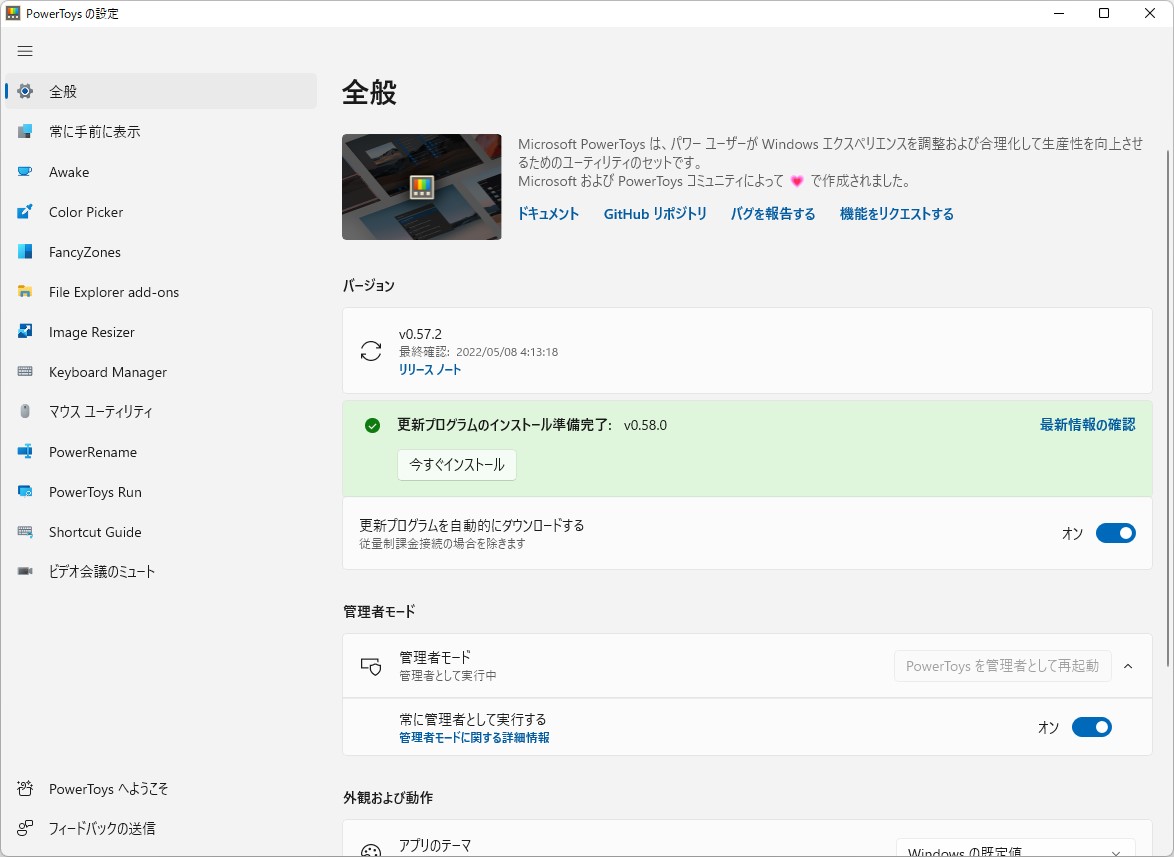Image resolution: width=1174 pixels, height=857 pixels.
Task: Click the green update-ready checkmark icon
Action: click(372, 425)
